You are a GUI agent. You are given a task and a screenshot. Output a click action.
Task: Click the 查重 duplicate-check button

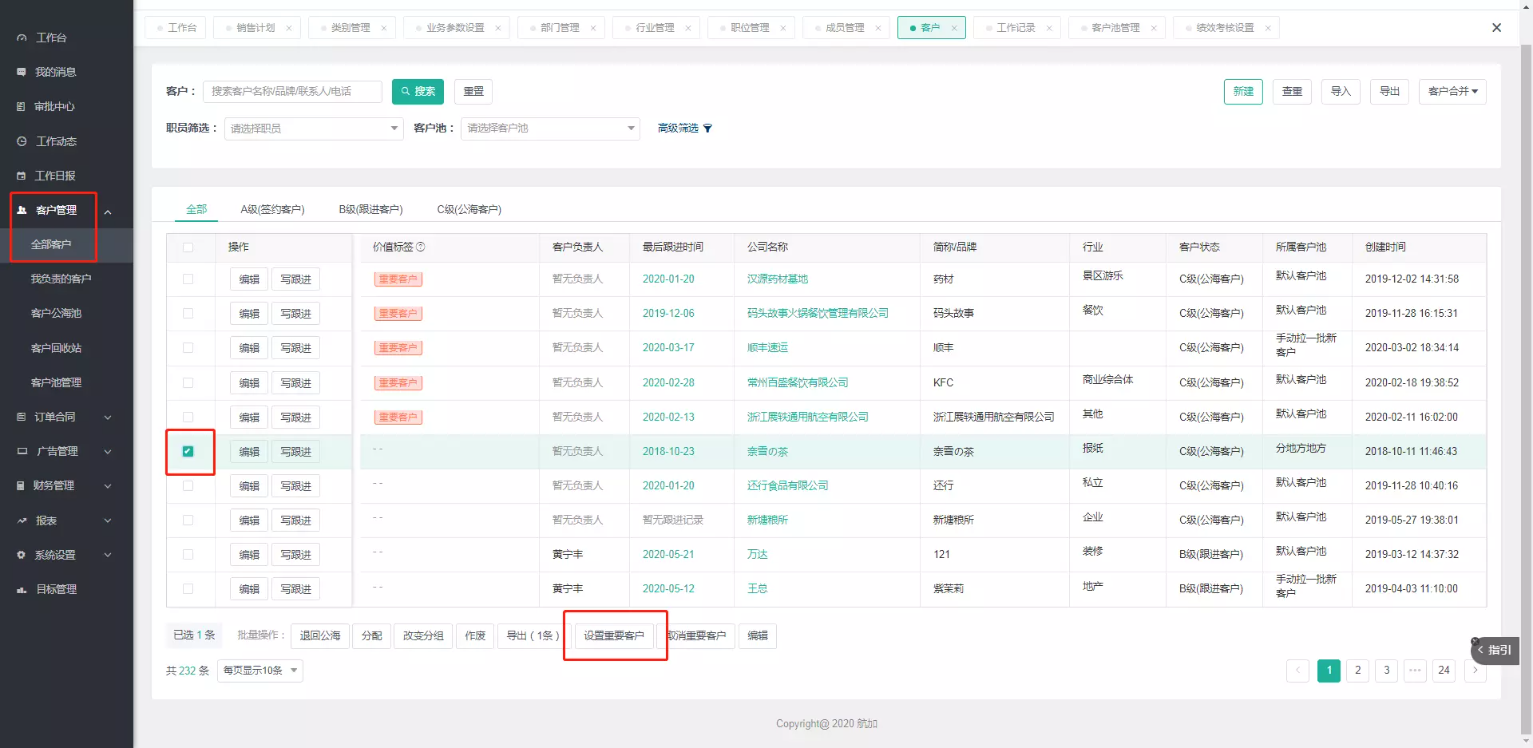pos(1292,91)
